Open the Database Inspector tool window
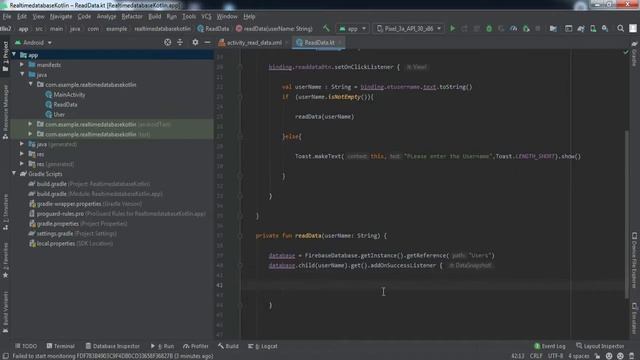This screenshot has height=360, width=640. coord(113,346)
